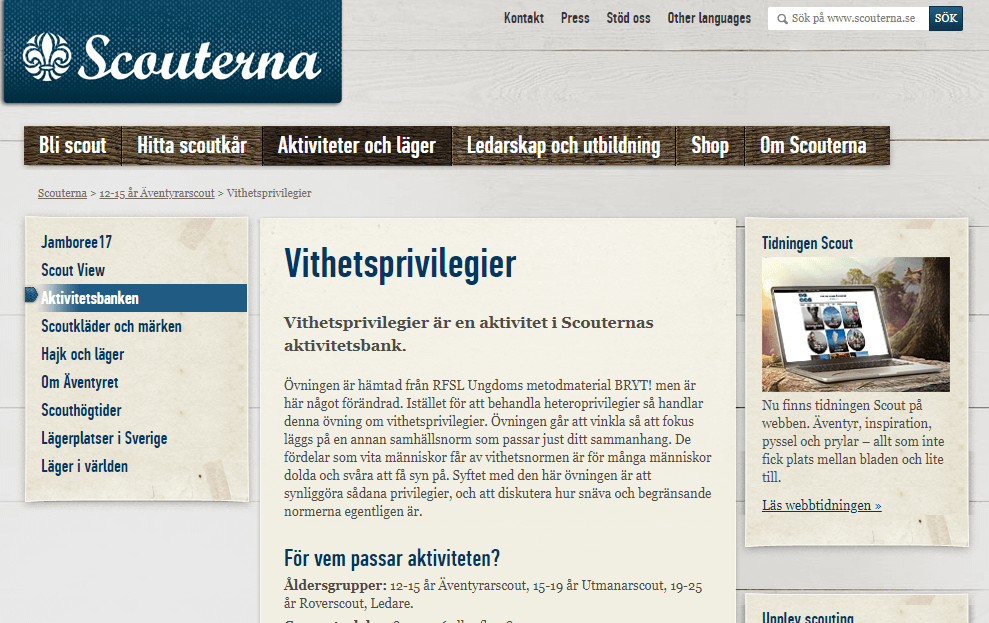Open the Press page
989x623 pixels.
tap(575, 18)
